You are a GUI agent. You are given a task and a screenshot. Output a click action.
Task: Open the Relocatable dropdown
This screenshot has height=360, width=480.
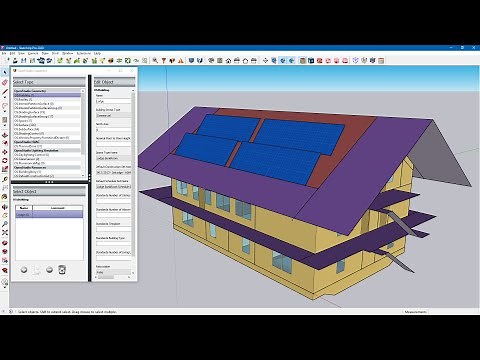113,272
